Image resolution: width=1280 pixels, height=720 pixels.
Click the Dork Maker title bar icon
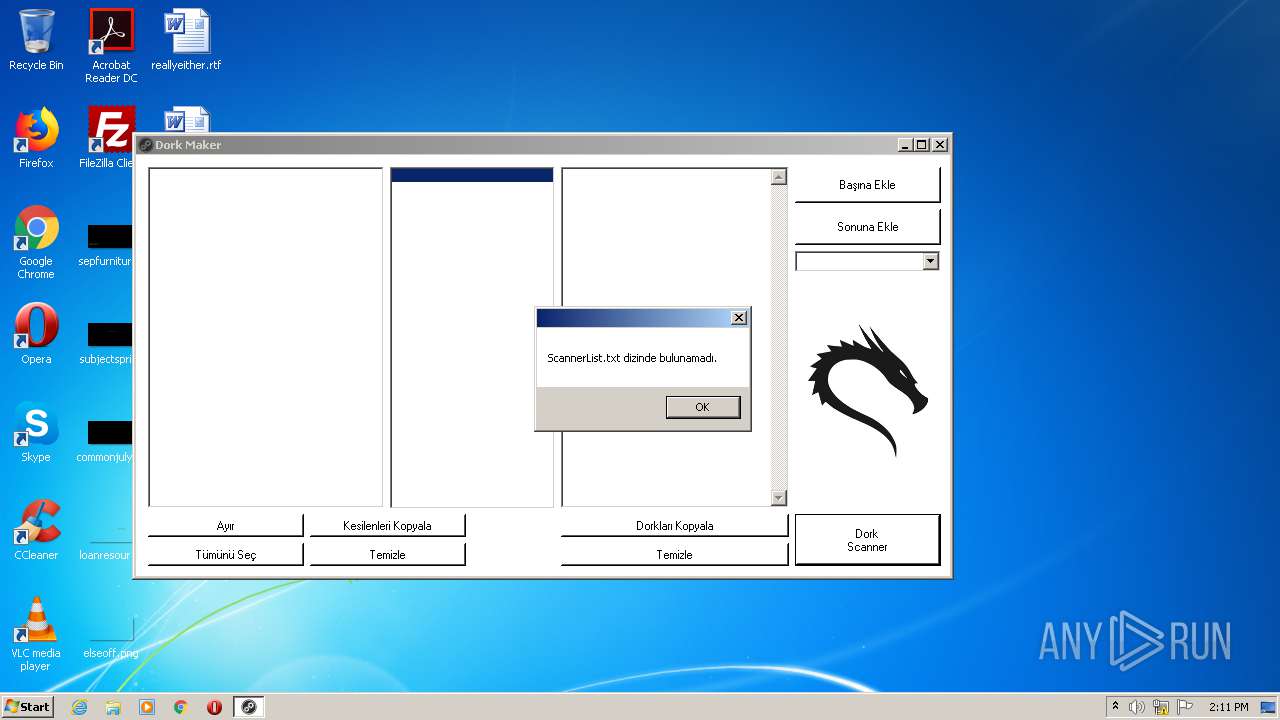[146, 145]
